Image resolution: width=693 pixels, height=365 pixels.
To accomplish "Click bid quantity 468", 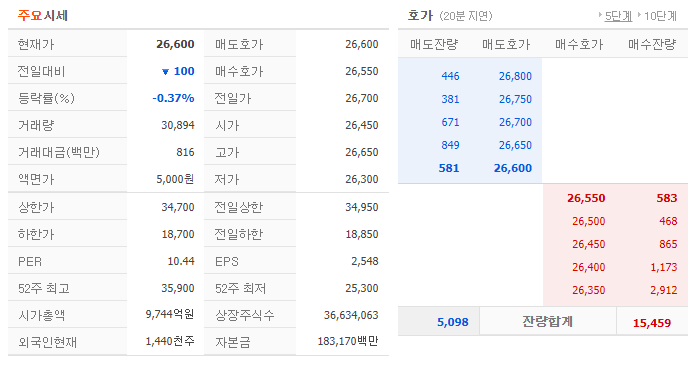I will pyautogui.click(x=668, y=221).
